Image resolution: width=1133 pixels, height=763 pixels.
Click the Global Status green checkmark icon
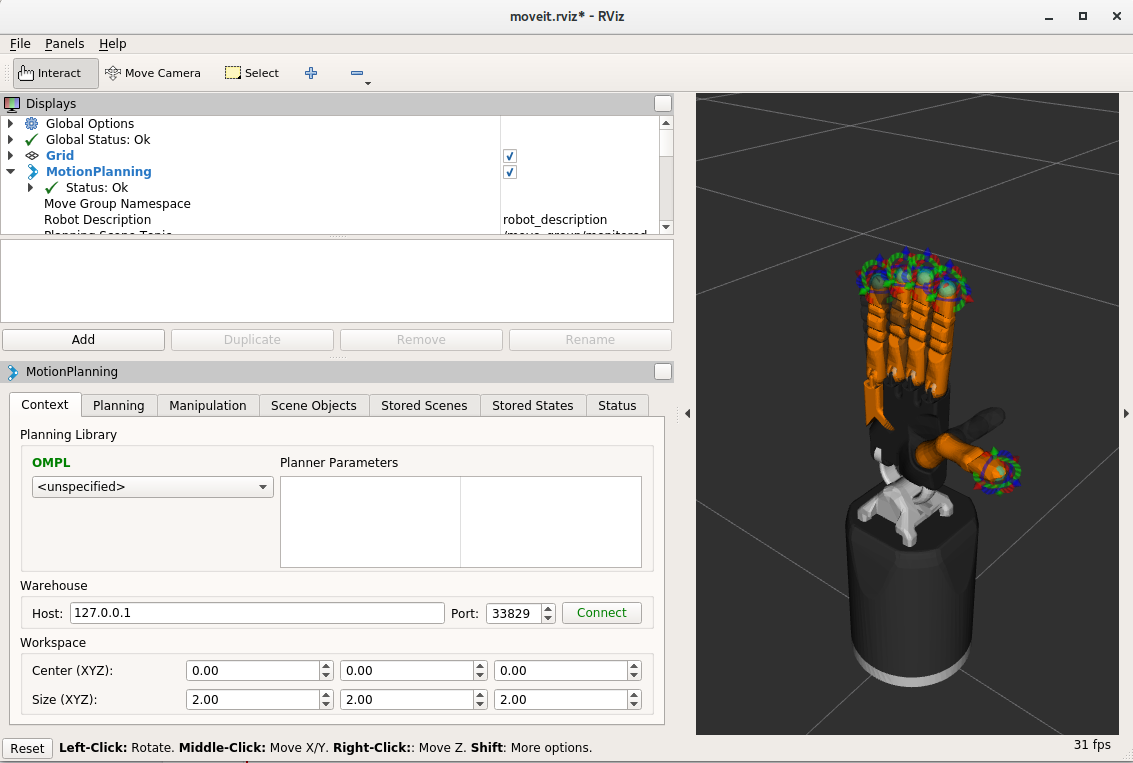pyautogui.click(x=32, y=139)
